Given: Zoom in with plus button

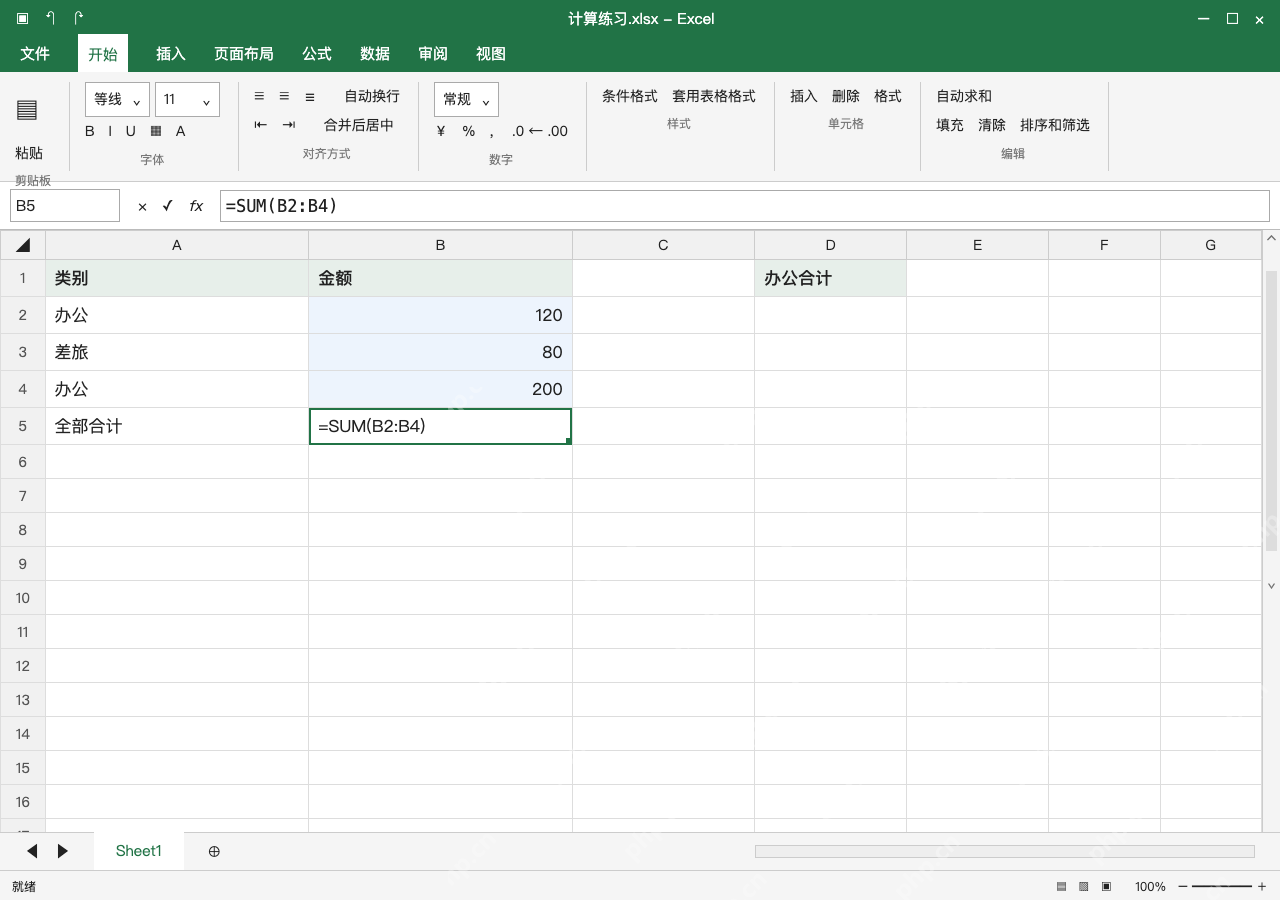Looking at the screenshot, I should pyautogui.click(x=1262, y=886).
